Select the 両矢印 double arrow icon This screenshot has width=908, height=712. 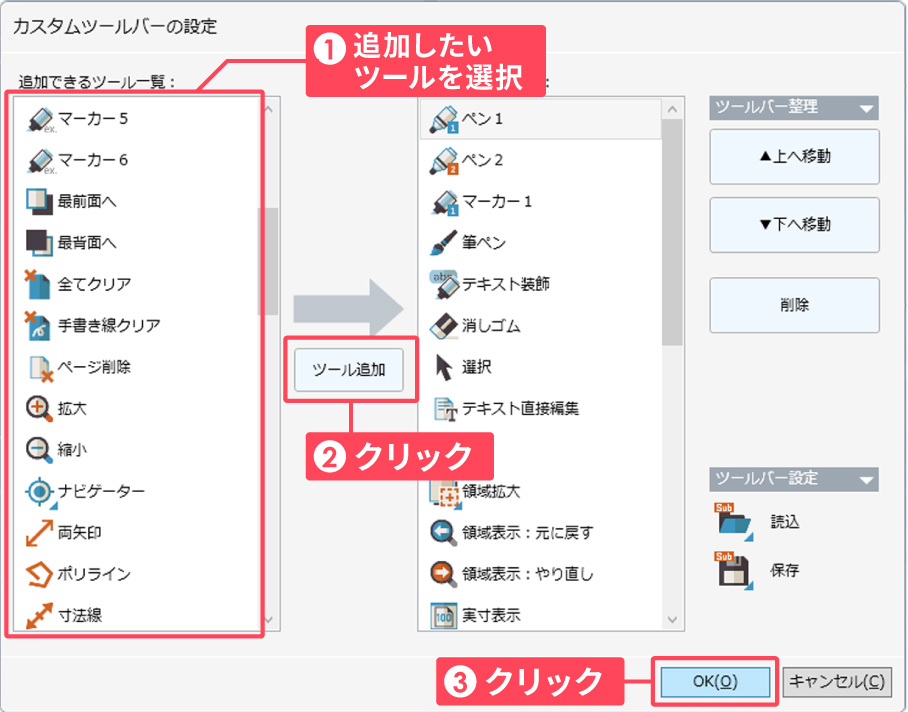click(x=39, y=533)
